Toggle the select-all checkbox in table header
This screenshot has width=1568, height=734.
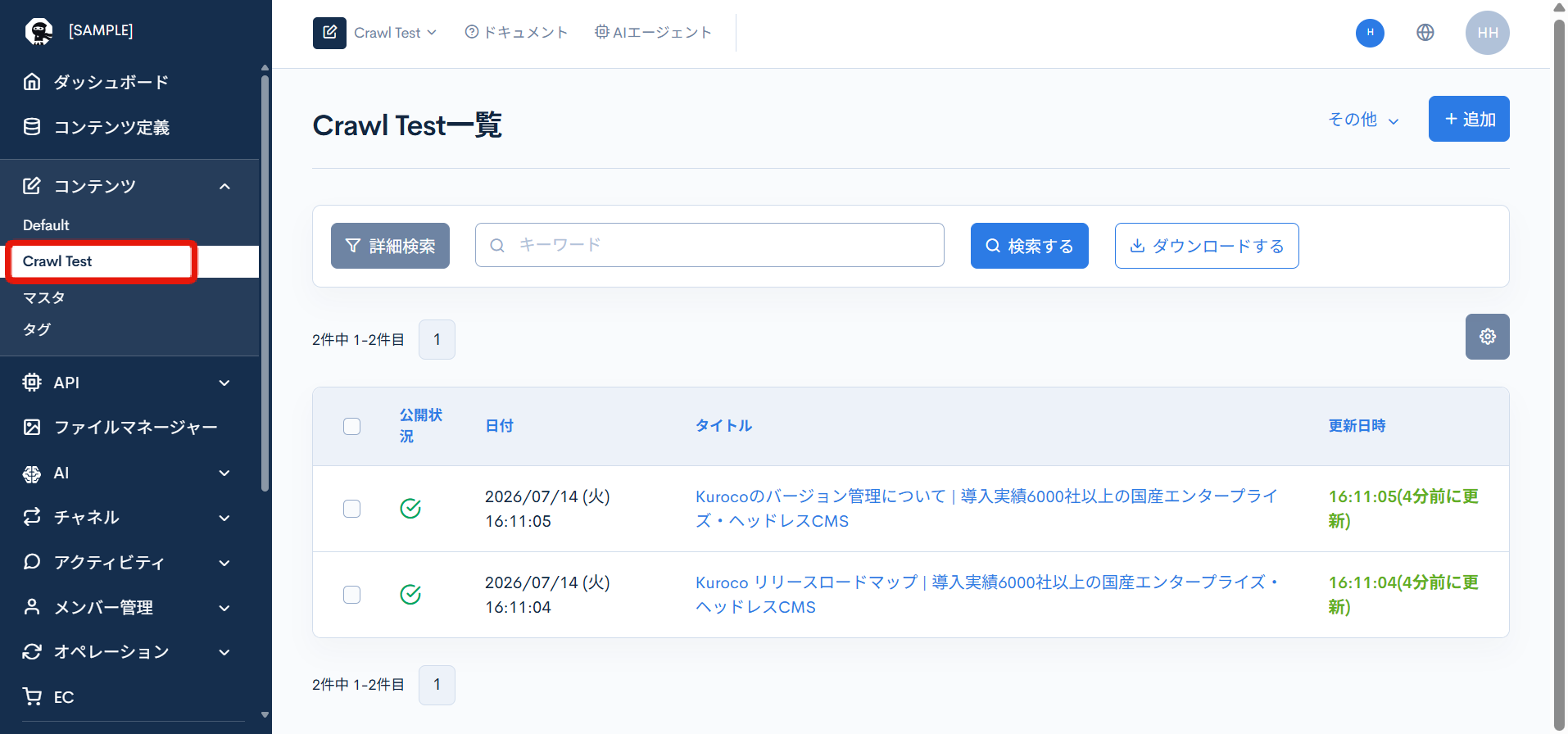point(352,426)
